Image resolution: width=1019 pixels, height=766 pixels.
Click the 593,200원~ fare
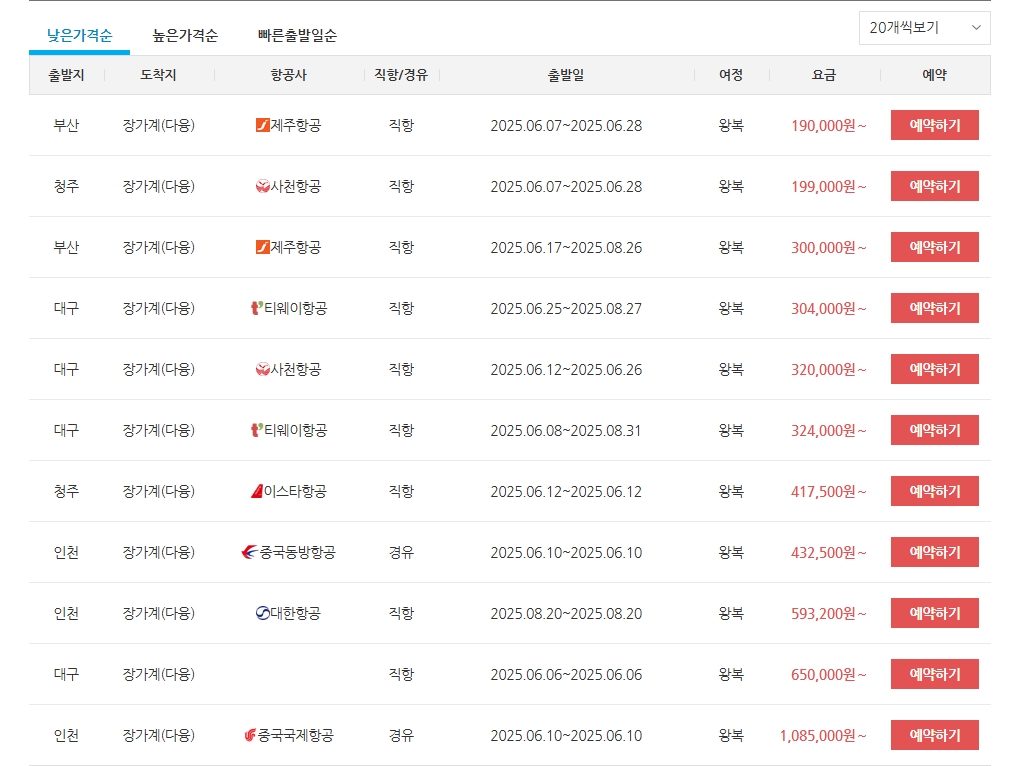(829, 614)
